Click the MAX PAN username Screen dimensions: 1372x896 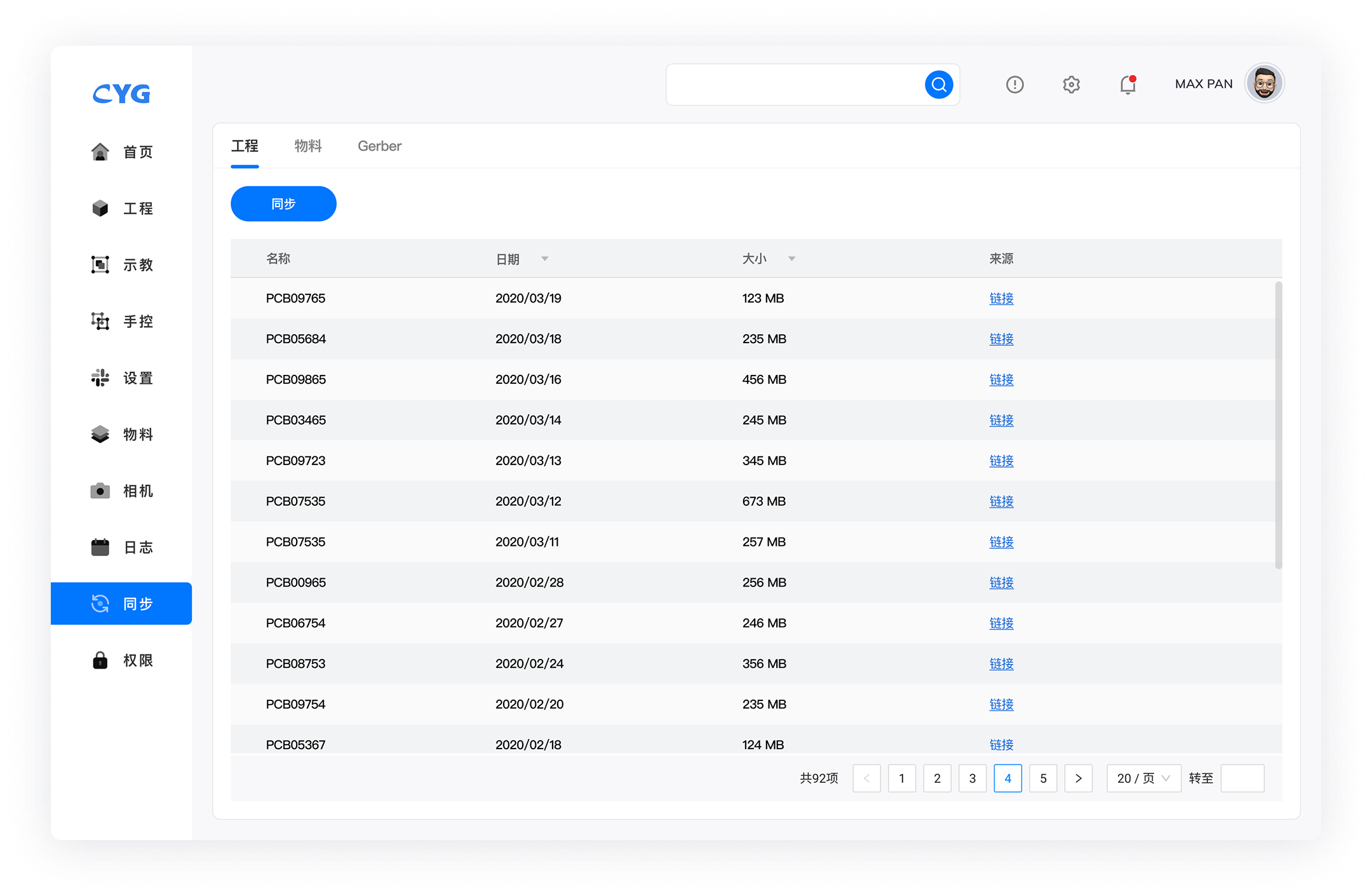coord(1204,84)
